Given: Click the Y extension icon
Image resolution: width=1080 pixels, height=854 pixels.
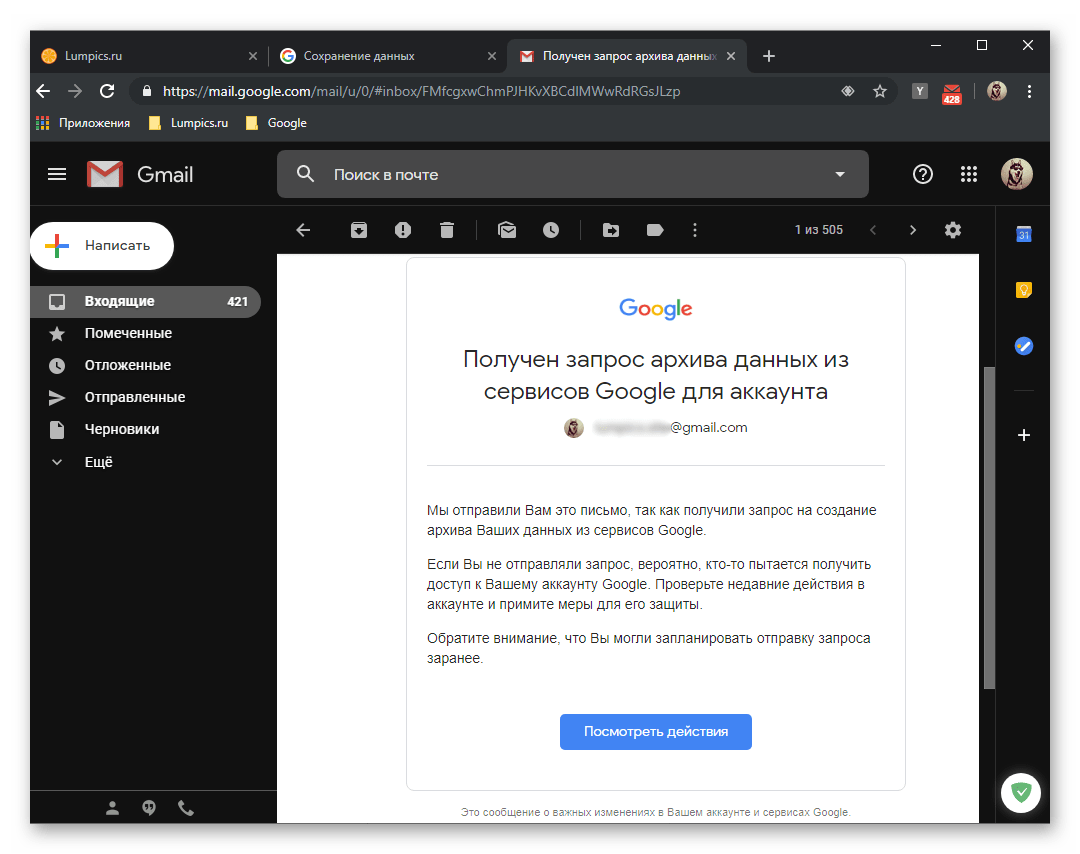Looking at the screenshot, I should tap(920, 91).
